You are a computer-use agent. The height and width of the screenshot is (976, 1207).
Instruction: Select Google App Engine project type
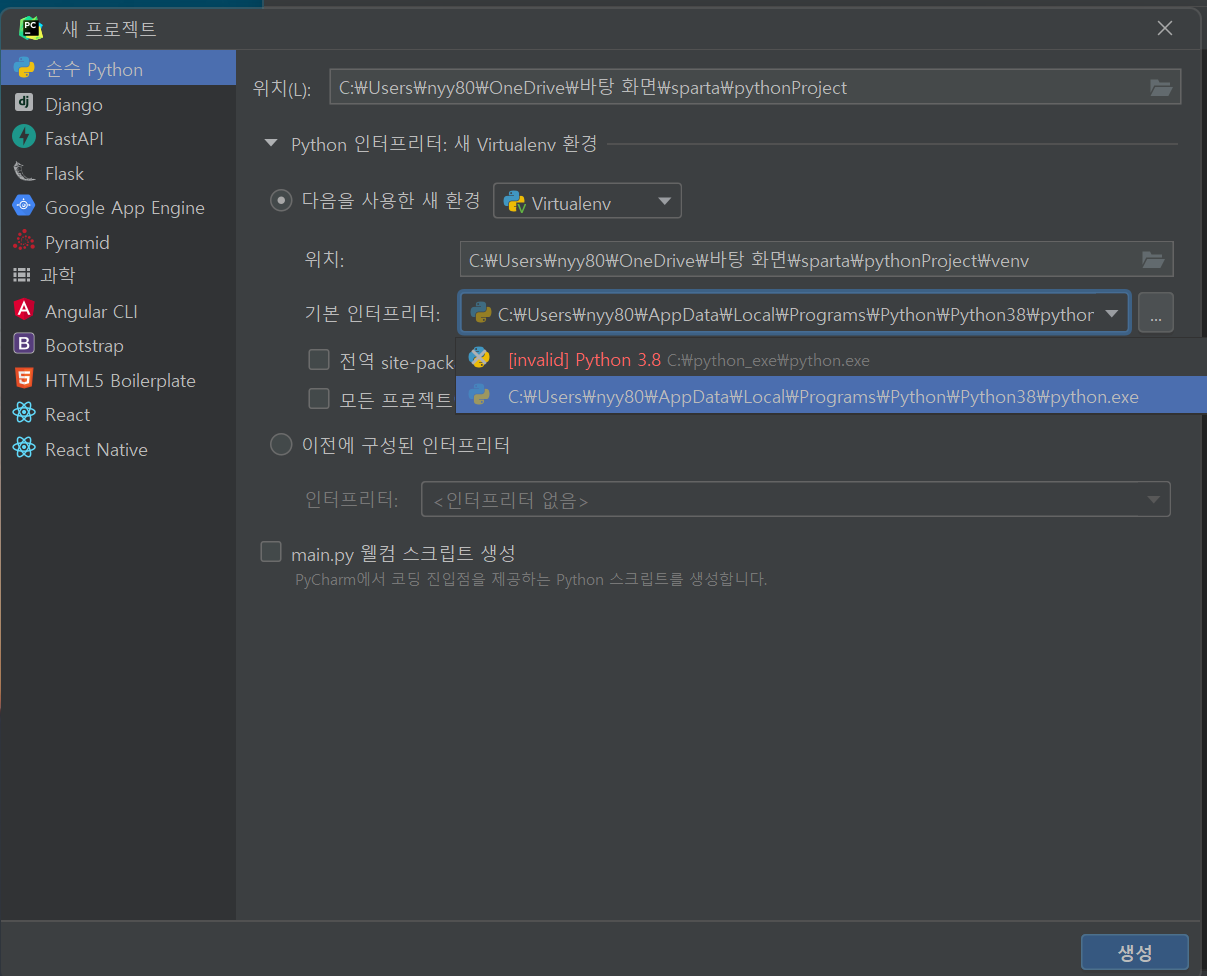[118, 207]
